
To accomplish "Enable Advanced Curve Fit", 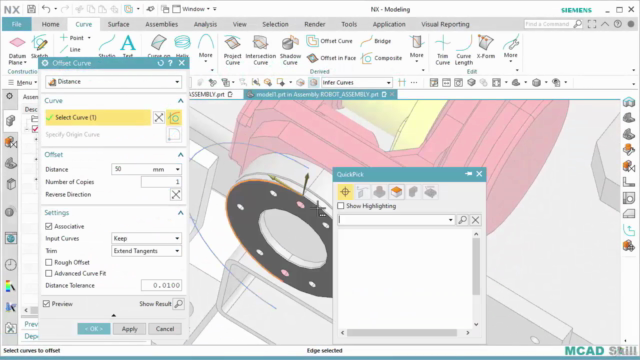I will click(x=49, y=273).
